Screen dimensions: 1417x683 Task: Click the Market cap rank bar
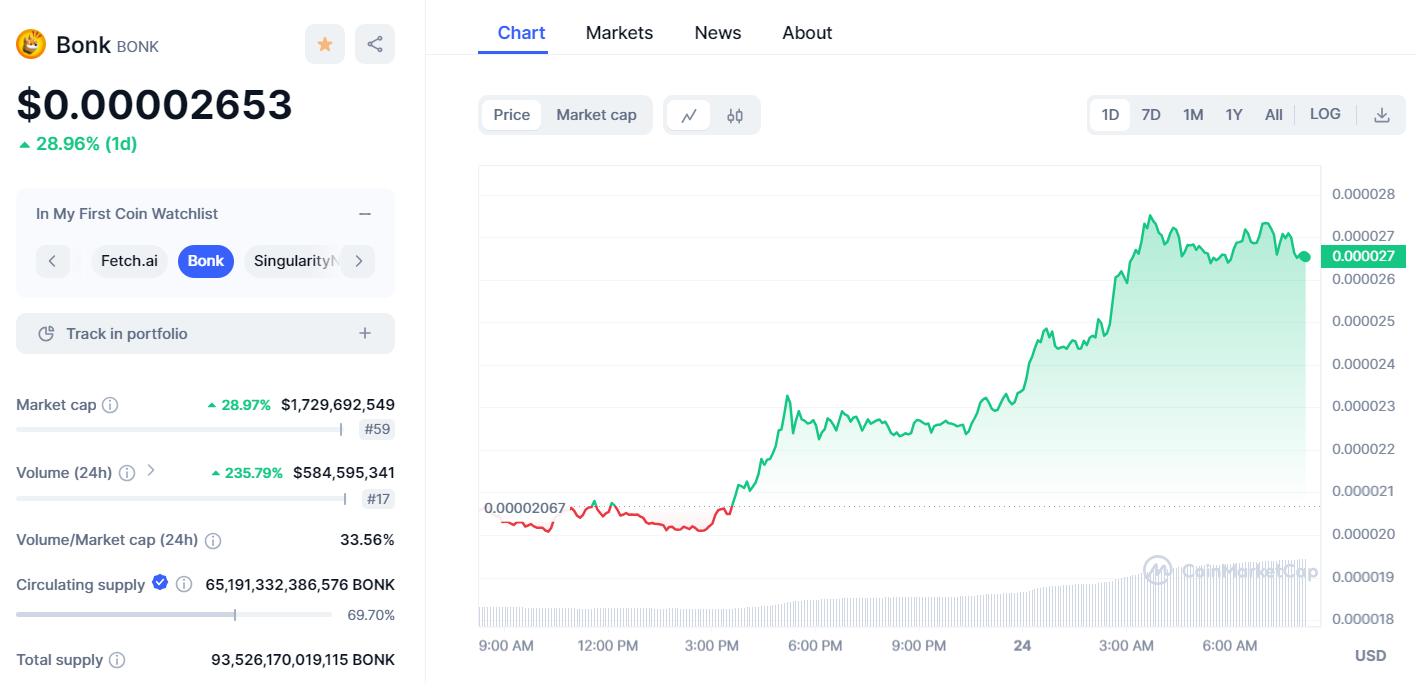(x=180, y=430)
